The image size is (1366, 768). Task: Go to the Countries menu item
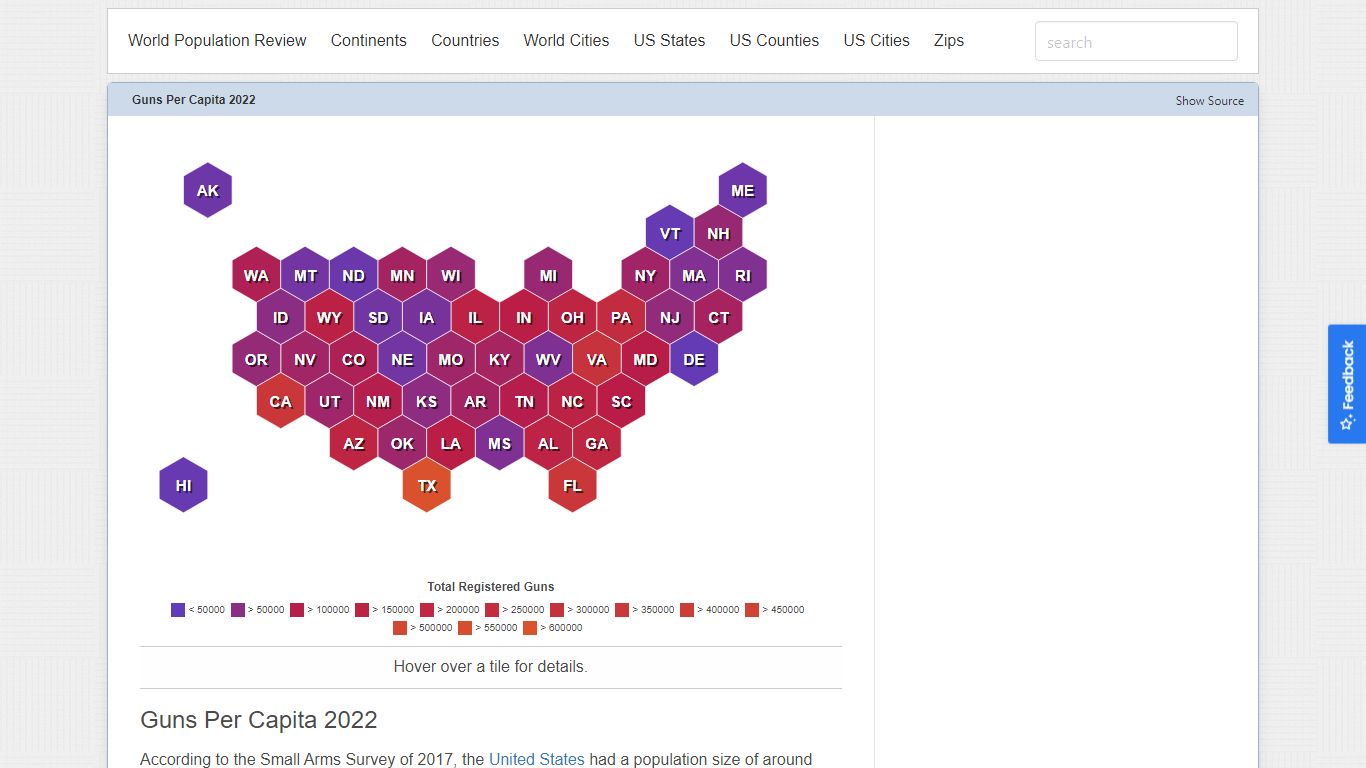(465, 41)
